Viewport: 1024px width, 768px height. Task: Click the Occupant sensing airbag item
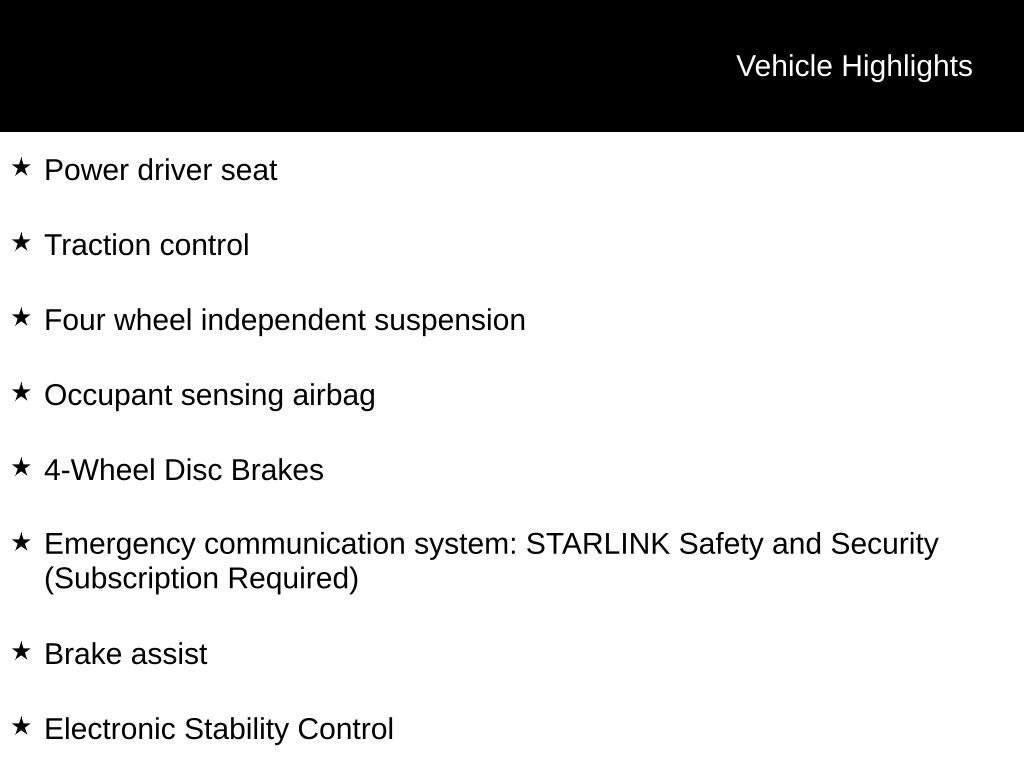[x=210, y=395]
